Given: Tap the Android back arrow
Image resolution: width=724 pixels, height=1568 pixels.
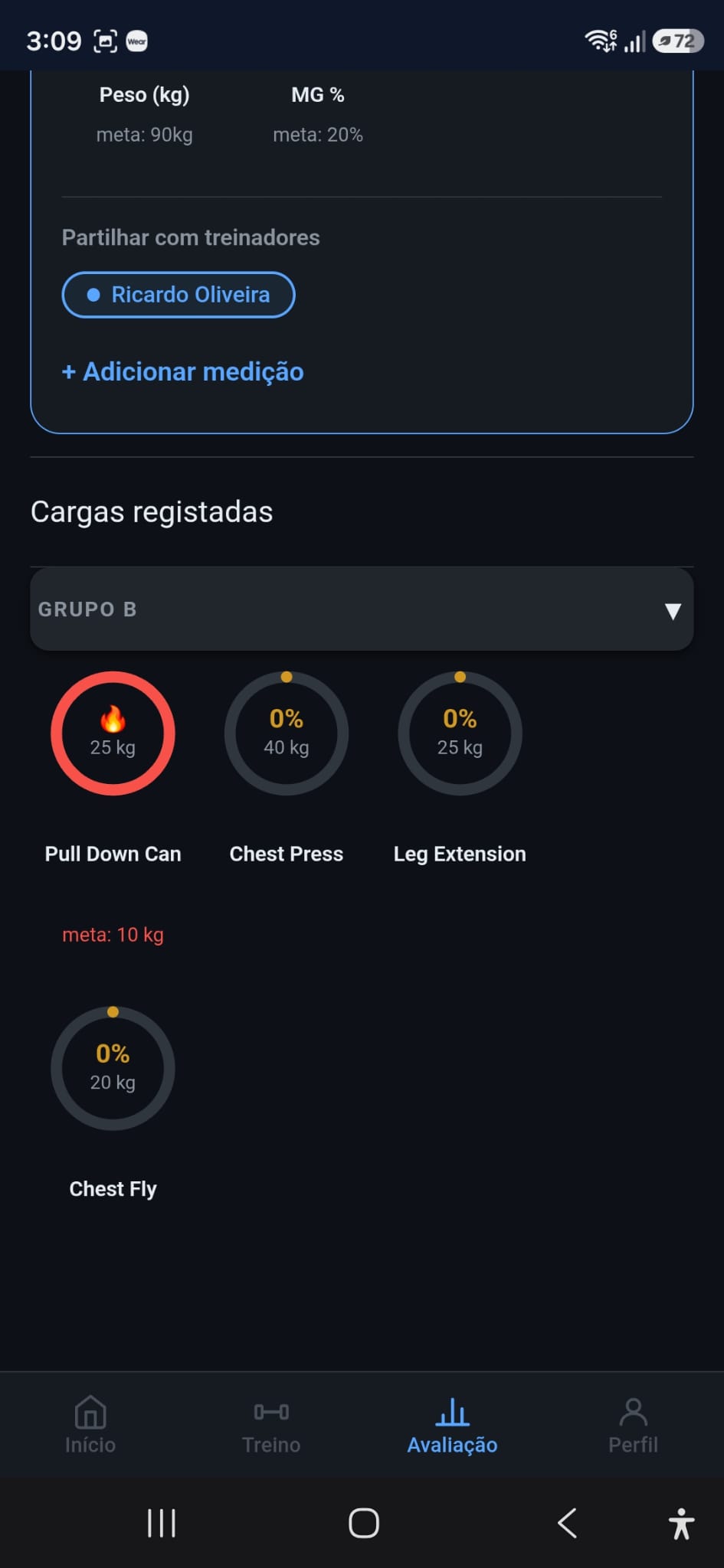Looking at the screenshot, I should pyautogui.click(x=567, y=1523).
